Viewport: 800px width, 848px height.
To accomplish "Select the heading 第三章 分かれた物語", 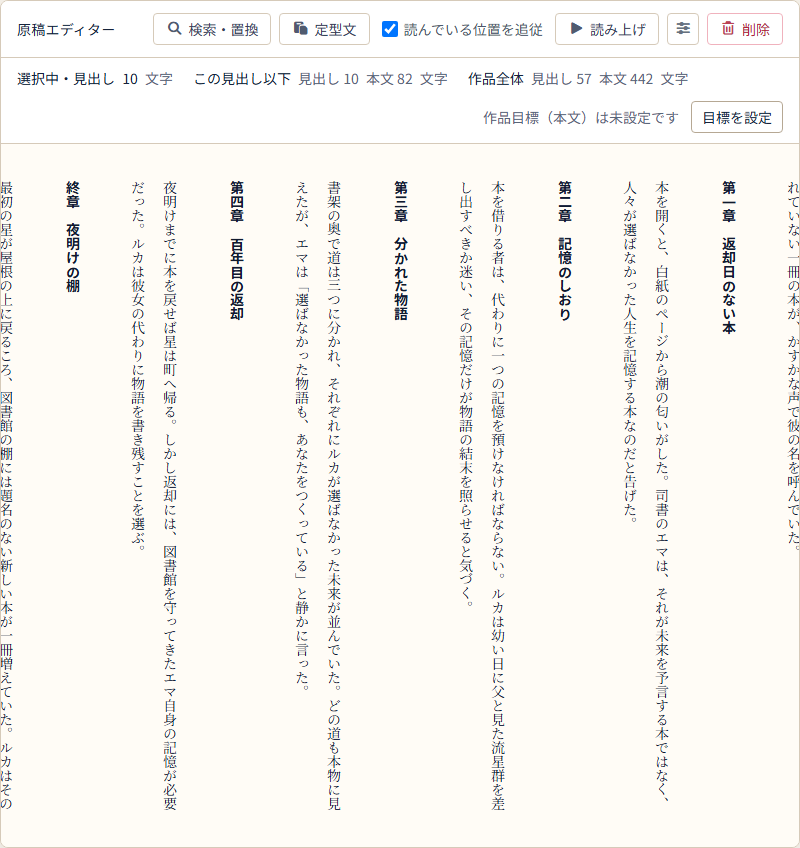I will (401, 250).
